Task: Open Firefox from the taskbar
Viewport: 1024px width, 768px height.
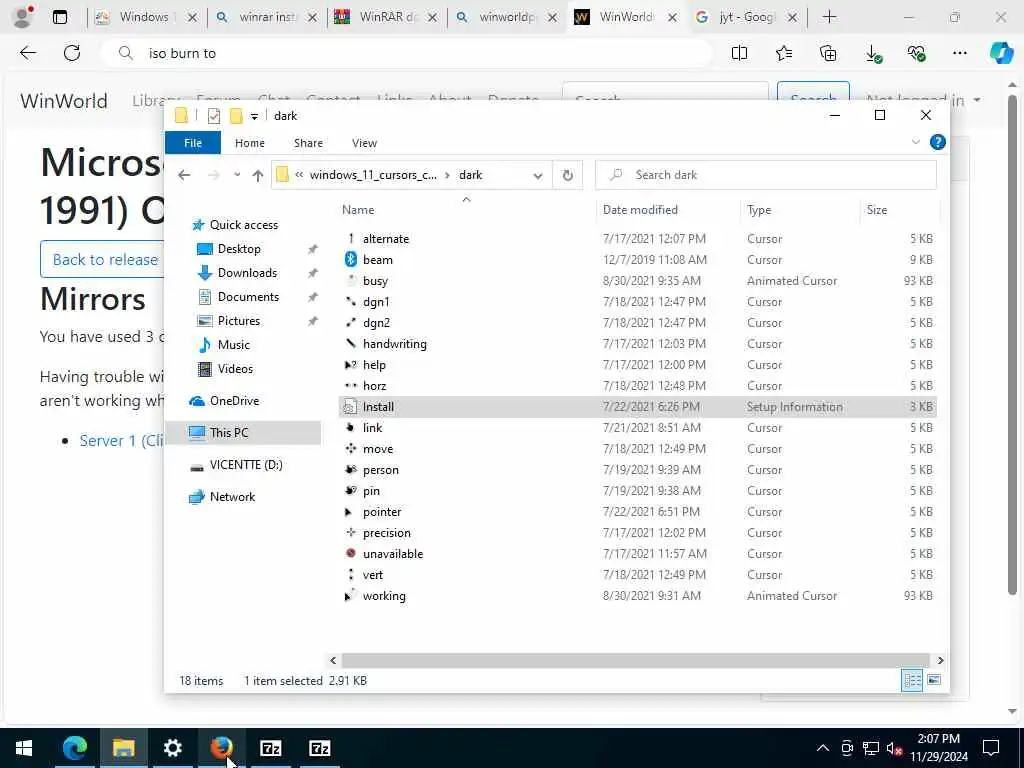Action: [x=221, y=748]
